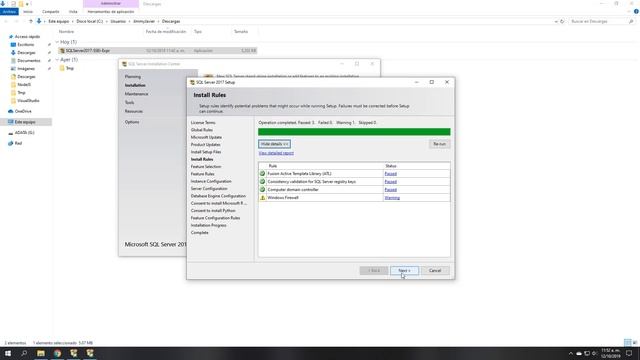
Task: Select Este equipo in Explorer sidebar
Action: (25, 122)
